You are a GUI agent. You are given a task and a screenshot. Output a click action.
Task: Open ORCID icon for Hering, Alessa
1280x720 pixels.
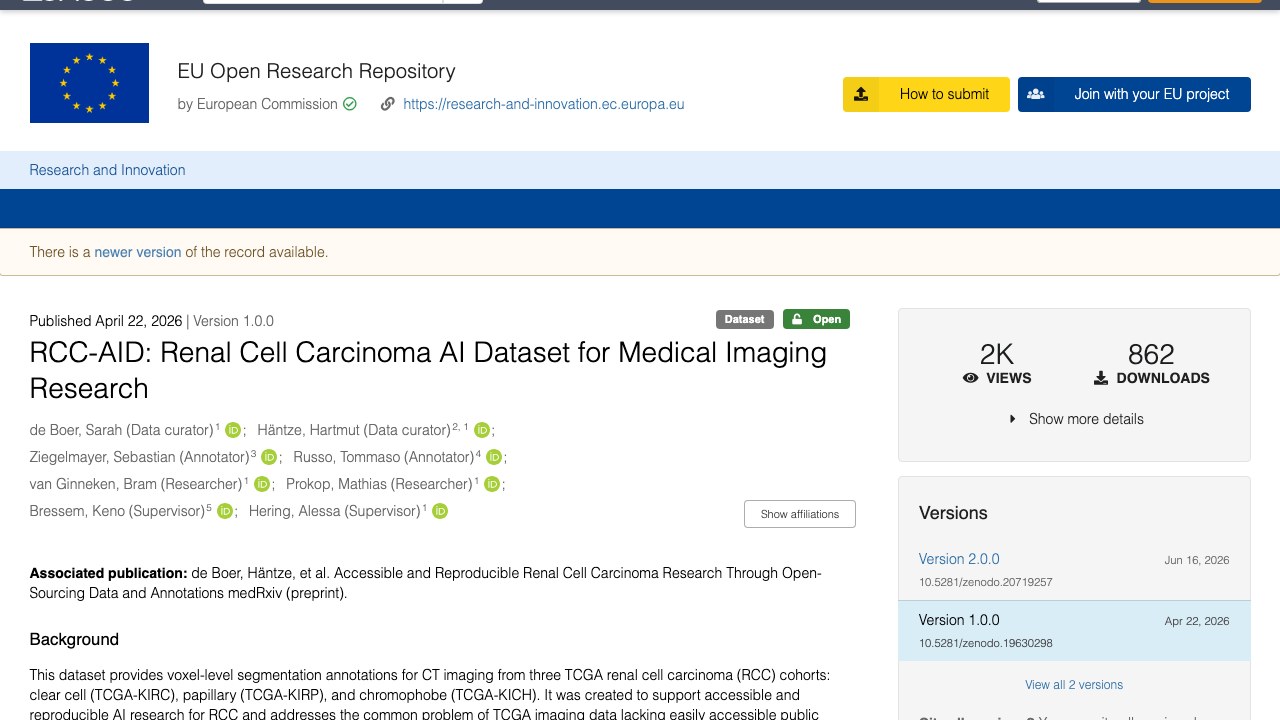point(440,511)
